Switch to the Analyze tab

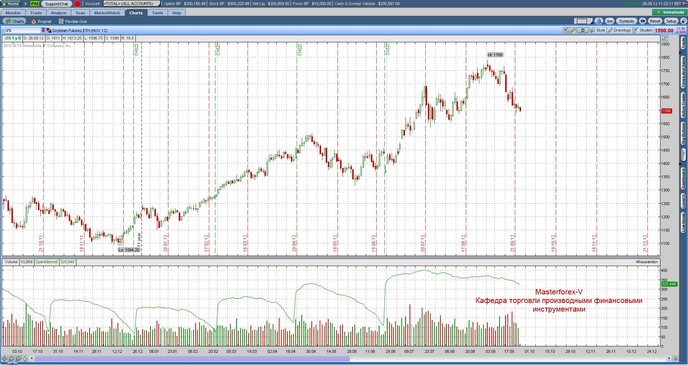tap(58, 13)
